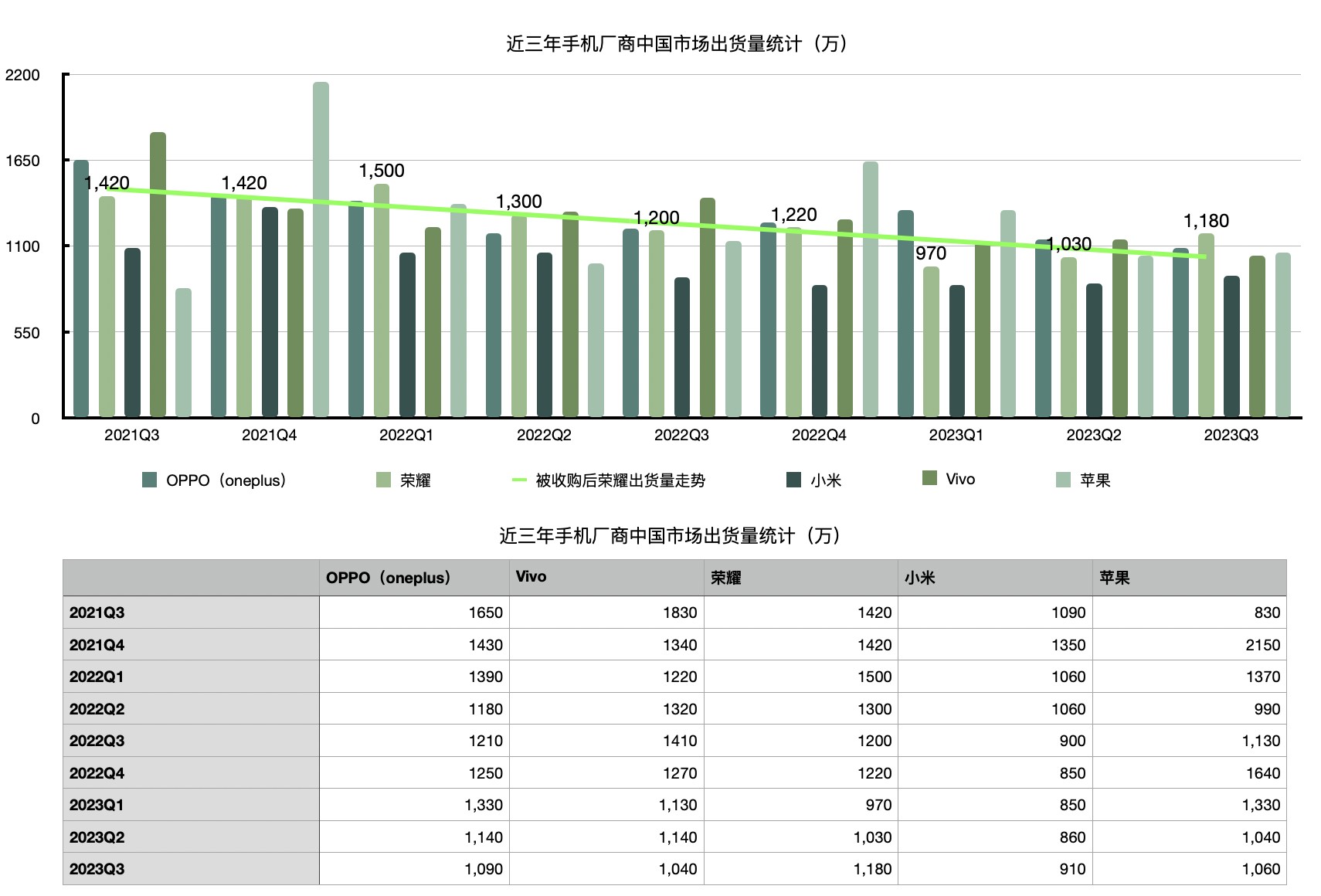Click table cell 1410 for Vivo 2022Q3
The width and height of the screenshot is (1321, 896).
[606, 741]
